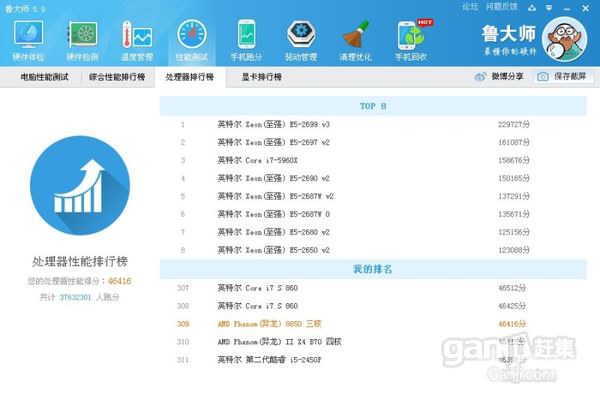Click score 137291分
Viewport: 600px width, 399px height.
tap(514, 196)
